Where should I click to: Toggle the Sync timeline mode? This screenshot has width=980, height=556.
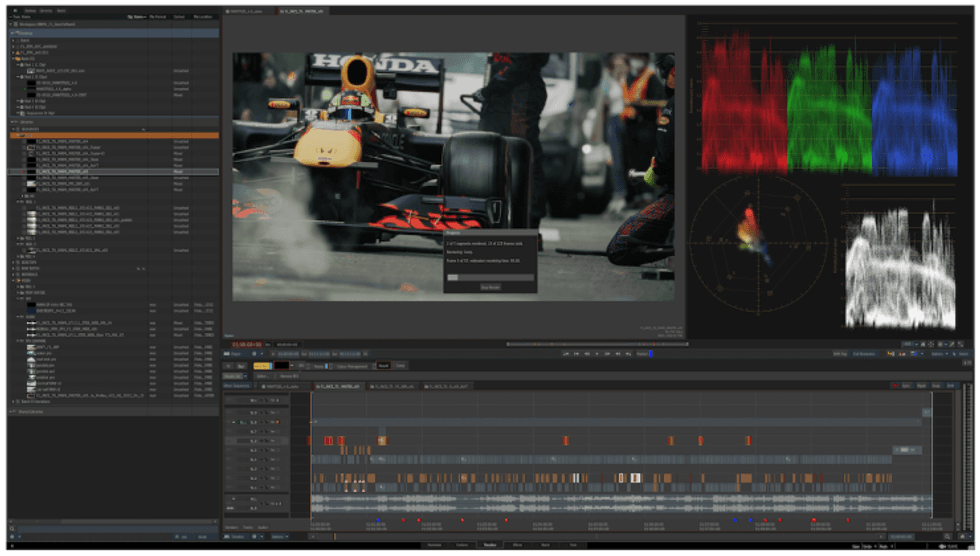(906, 385)
